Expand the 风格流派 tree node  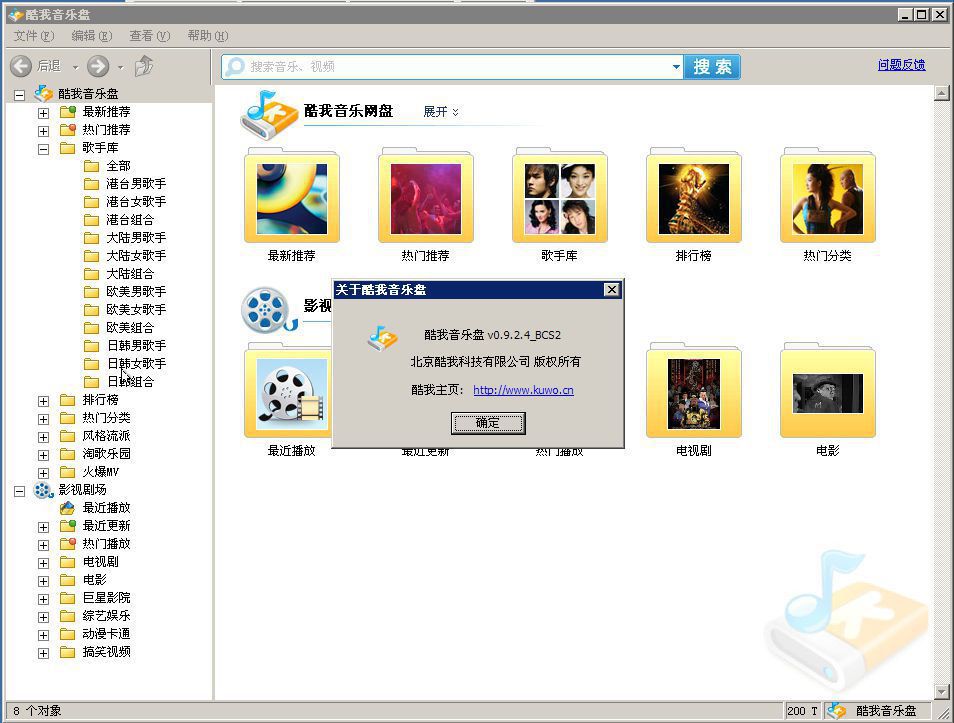pyautogui.click(x=43, y=437)
